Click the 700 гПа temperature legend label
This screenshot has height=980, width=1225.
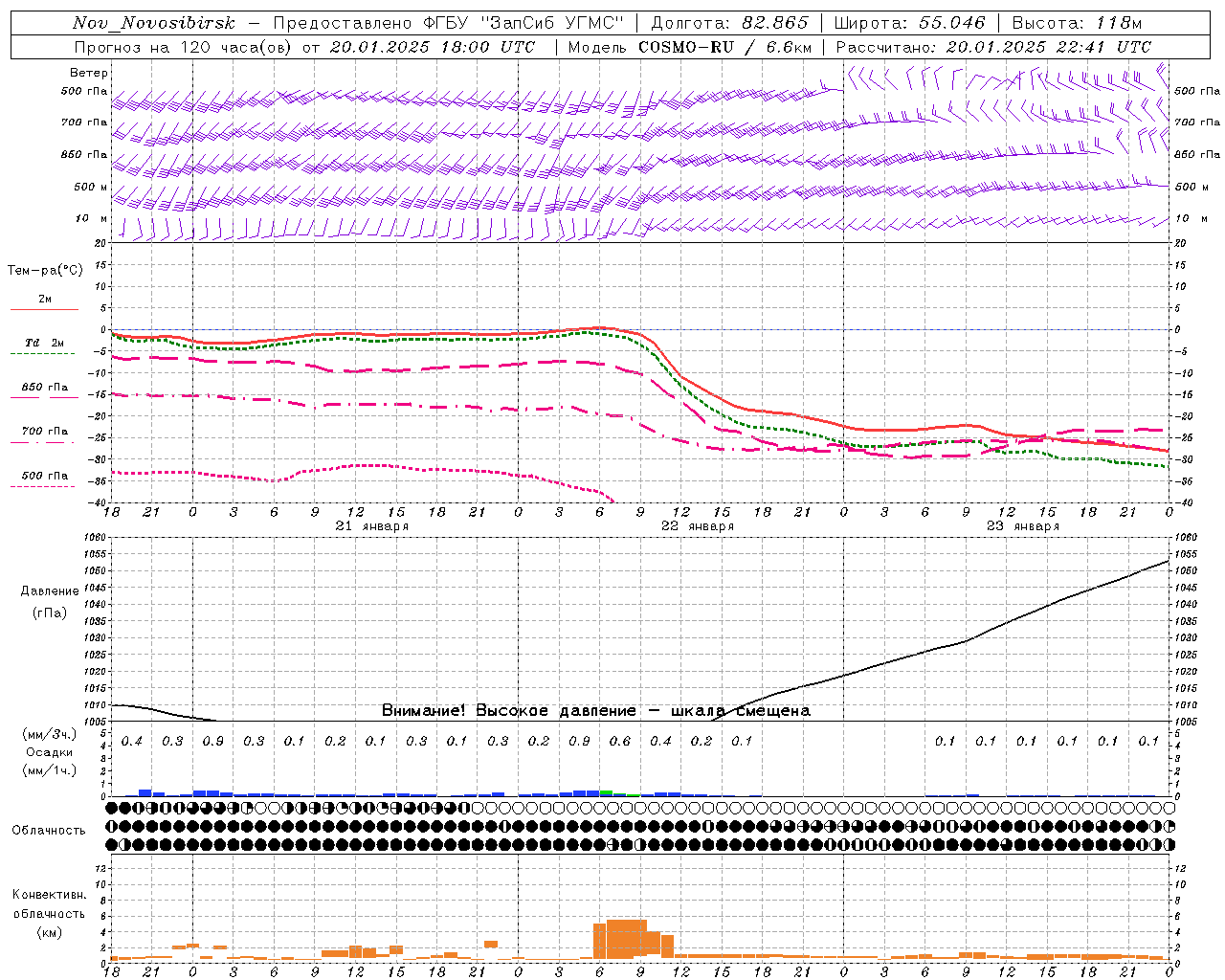45,431
